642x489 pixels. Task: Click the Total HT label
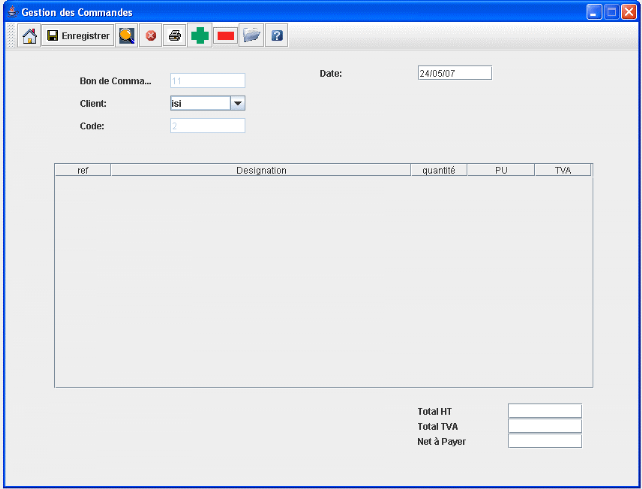(434, 412)
